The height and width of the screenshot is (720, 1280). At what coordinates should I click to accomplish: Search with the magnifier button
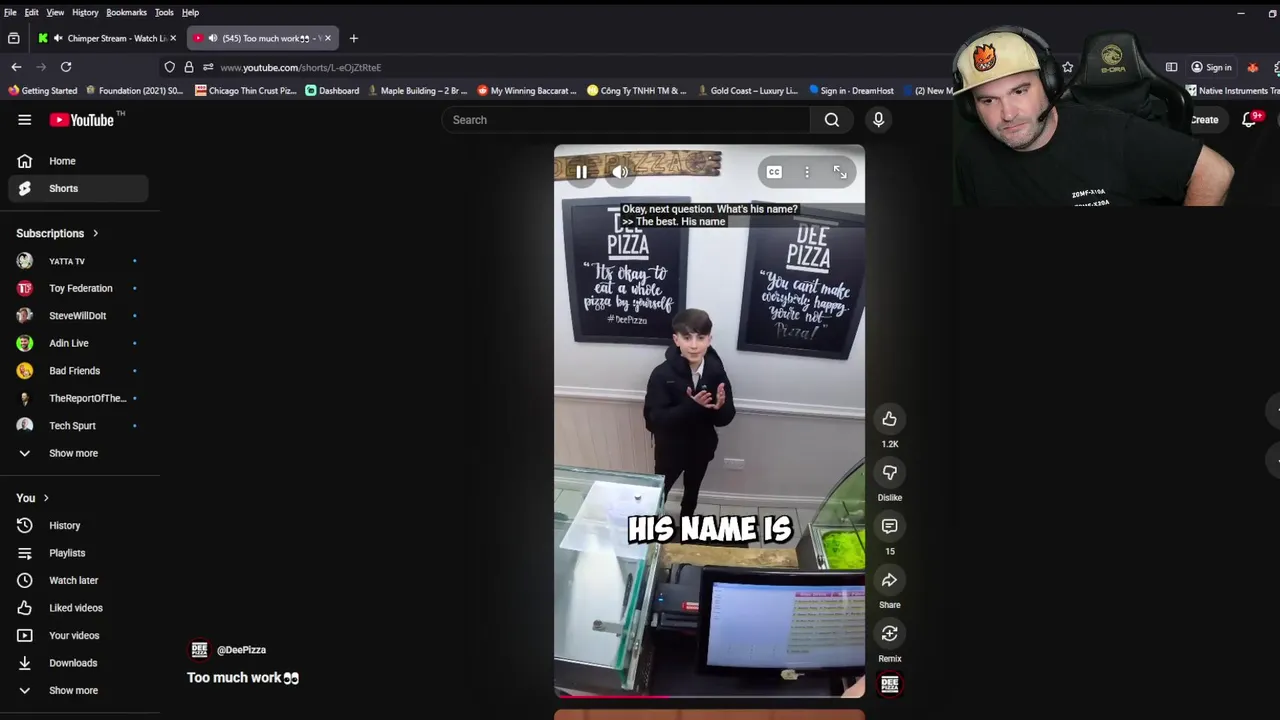pyautogui.click(x=832, y=120)
